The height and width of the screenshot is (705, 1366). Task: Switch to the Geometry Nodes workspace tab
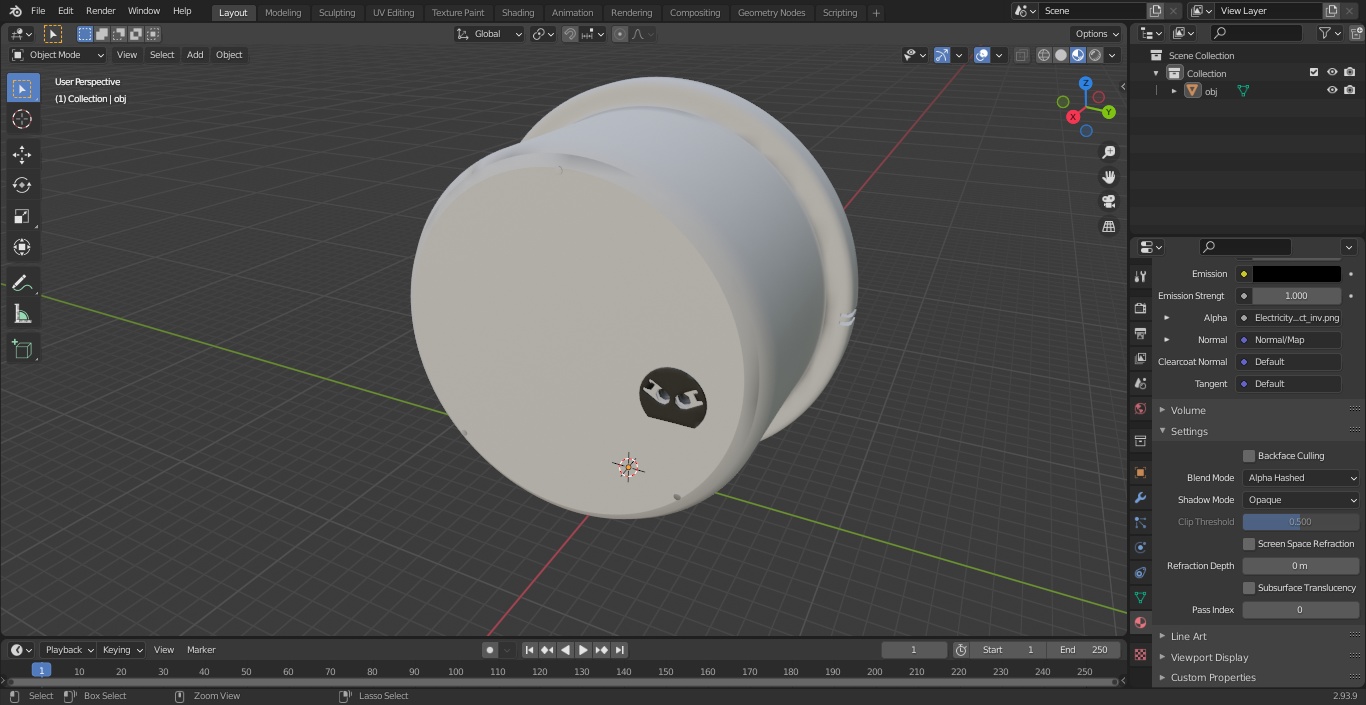click(x=771, y=13)
